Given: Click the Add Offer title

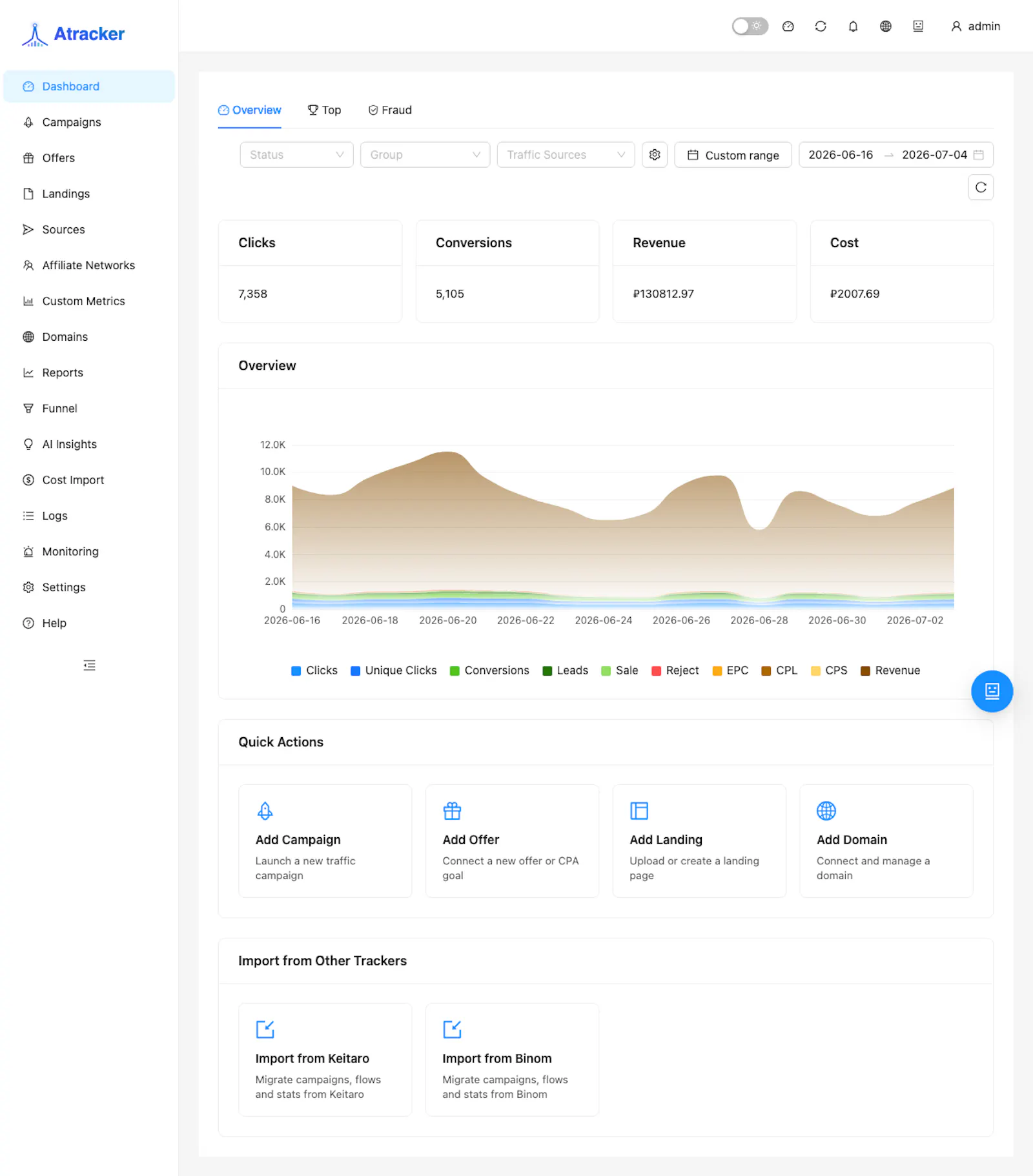Looking at the screenshot, I should pos(471,840).
